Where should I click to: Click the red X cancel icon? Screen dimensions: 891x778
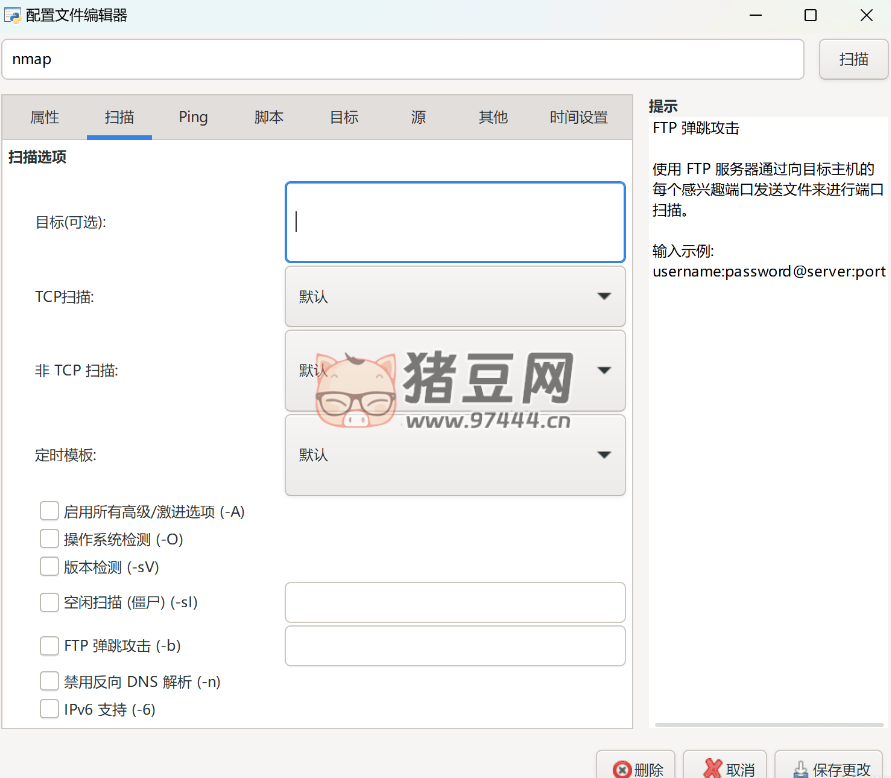point(712,769)
